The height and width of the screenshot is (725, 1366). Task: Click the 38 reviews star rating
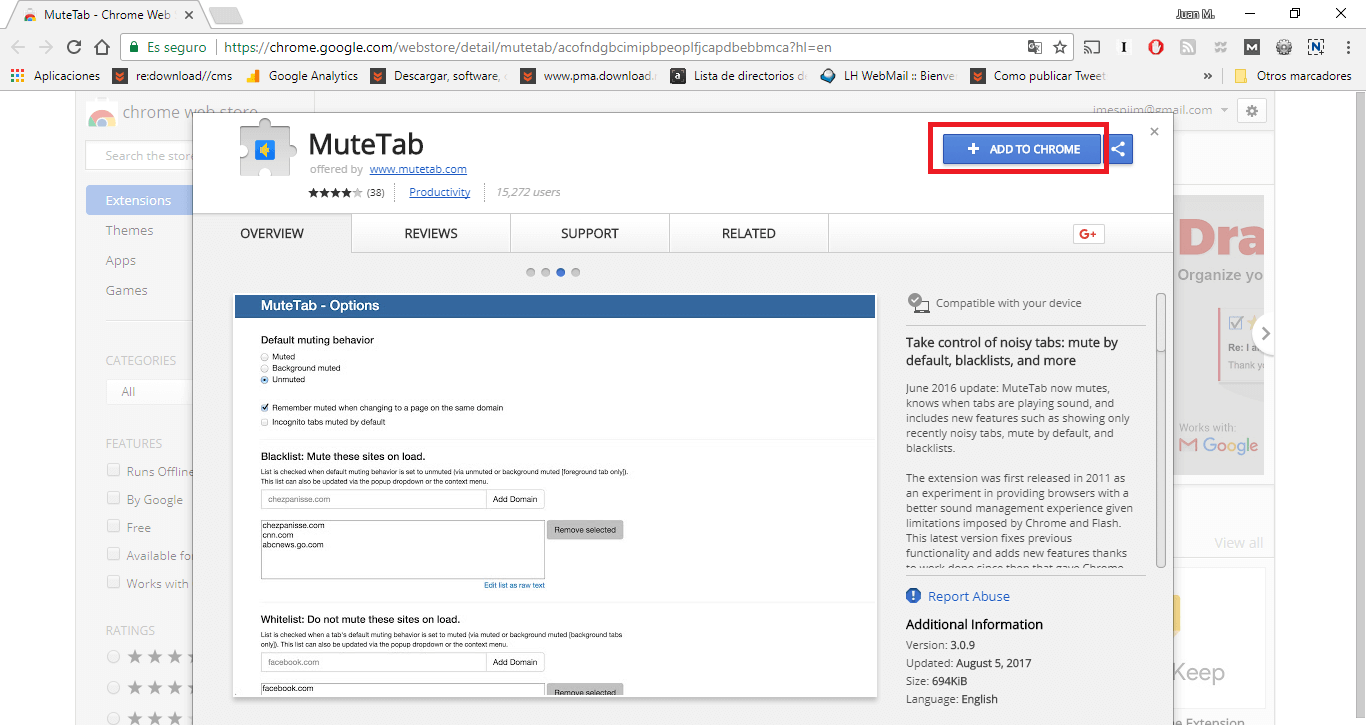coord(346,192)
